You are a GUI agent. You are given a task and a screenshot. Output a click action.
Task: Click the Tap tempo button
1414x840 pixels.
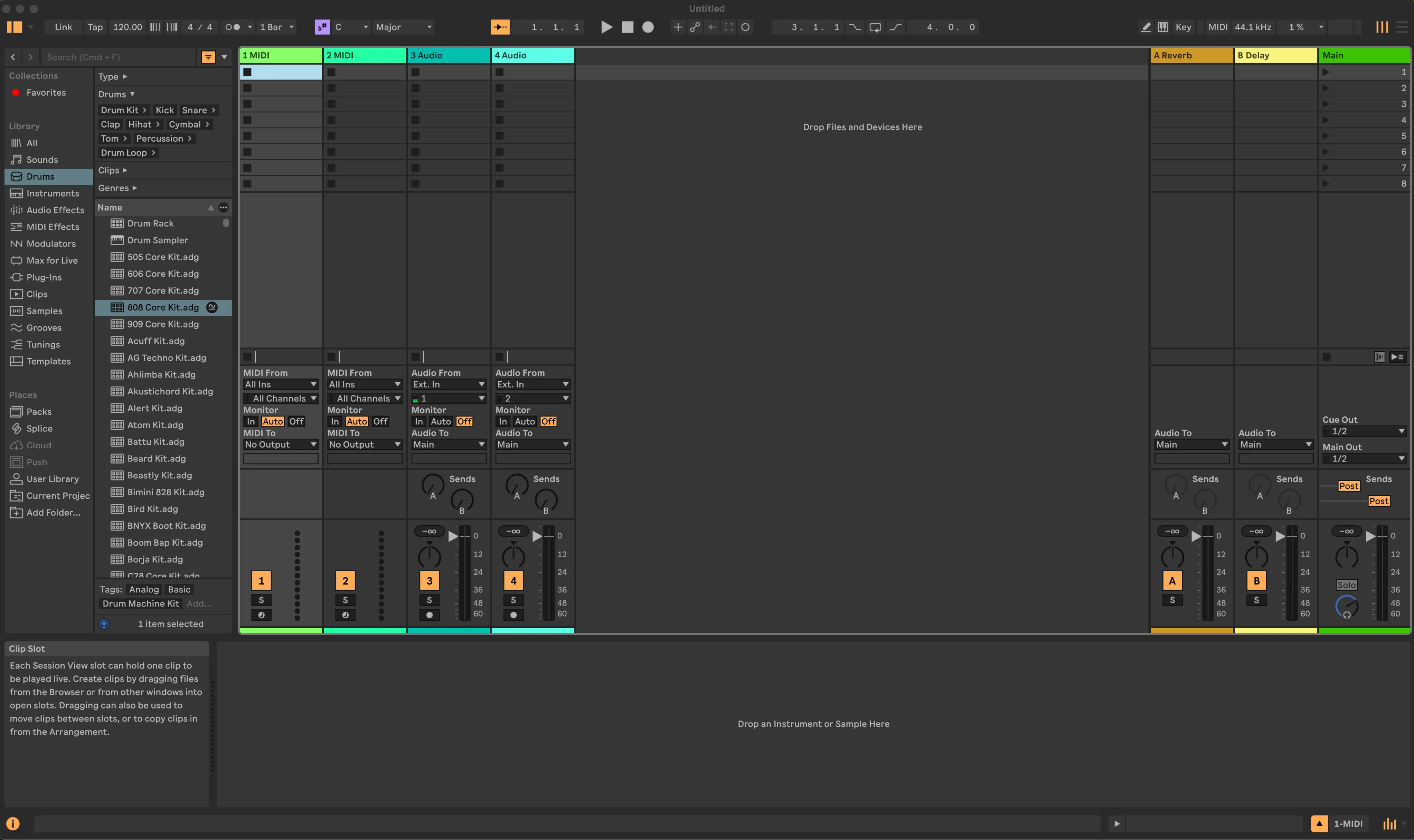[95, 27]
